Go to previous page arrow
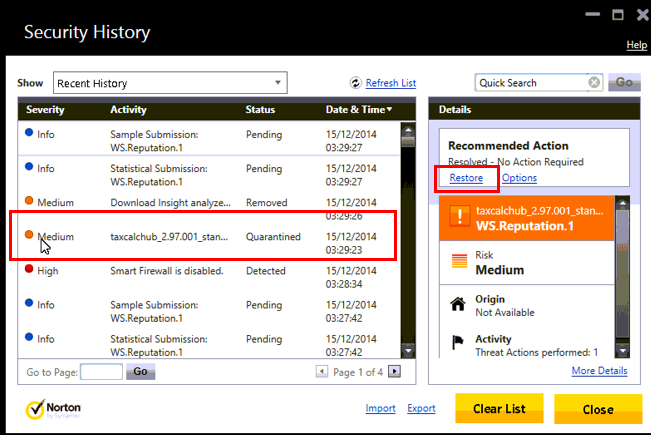 pyautogui.click(x=322, y=371)
